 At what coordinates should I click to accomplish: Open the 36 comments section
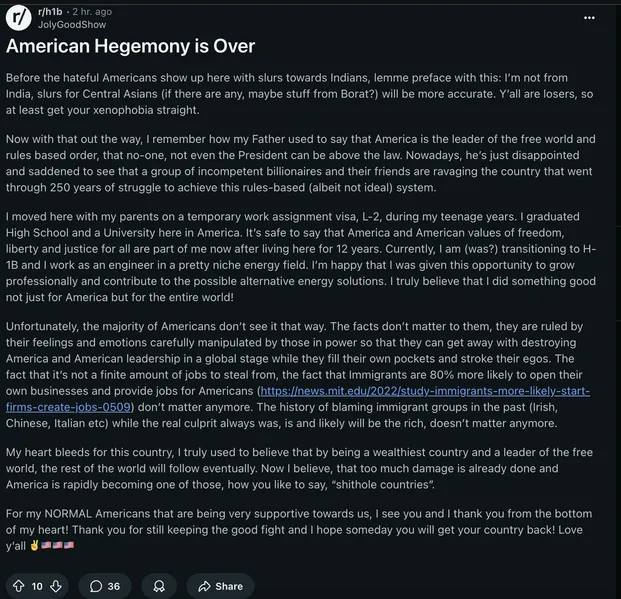(105, 585)
